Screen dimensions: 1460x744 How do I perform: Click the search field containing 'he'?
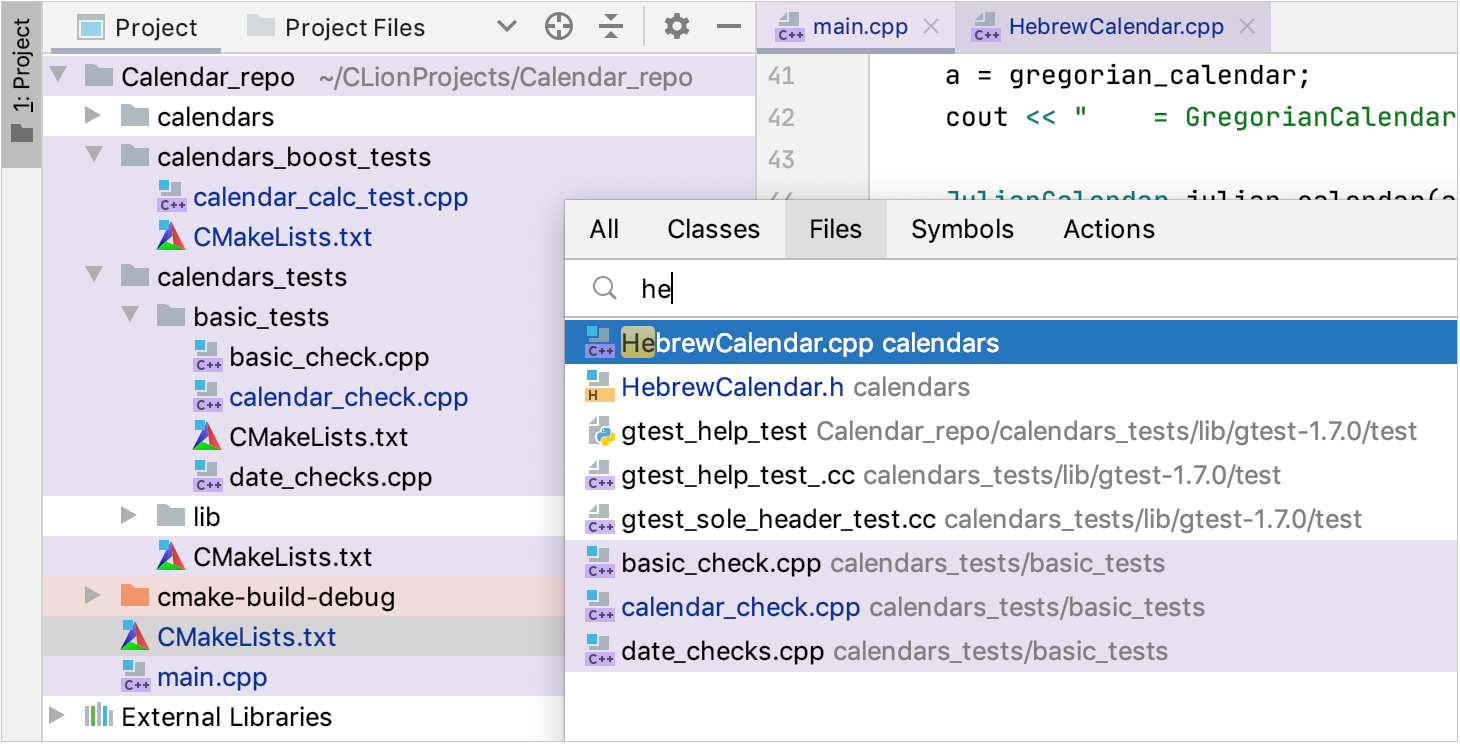[x=1011, y=289]
